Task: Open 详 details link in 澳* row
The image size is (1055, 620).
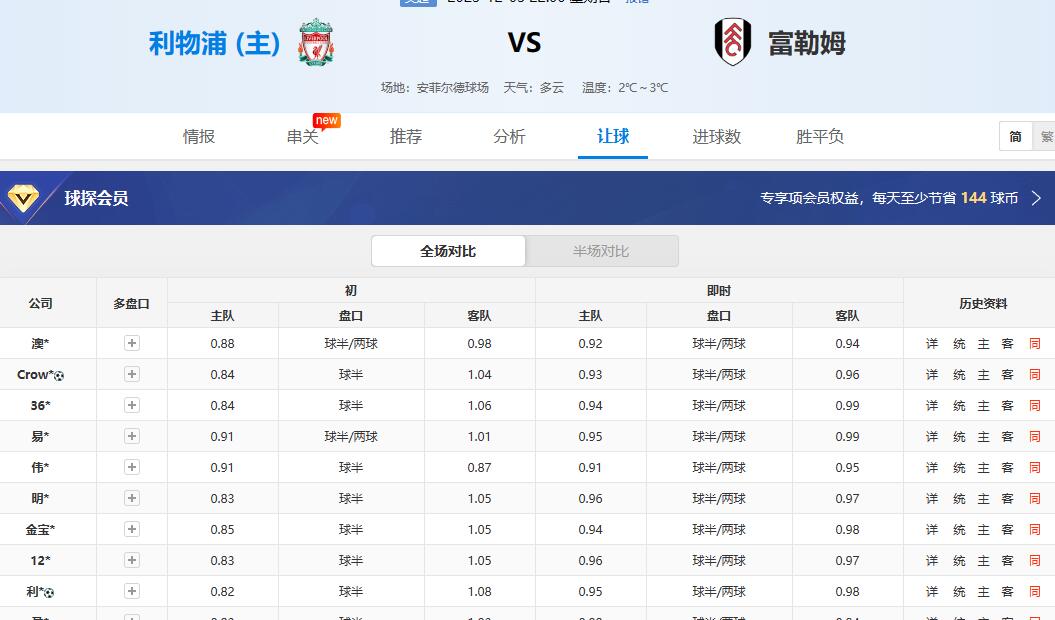Action: click(x=932, y=344)
